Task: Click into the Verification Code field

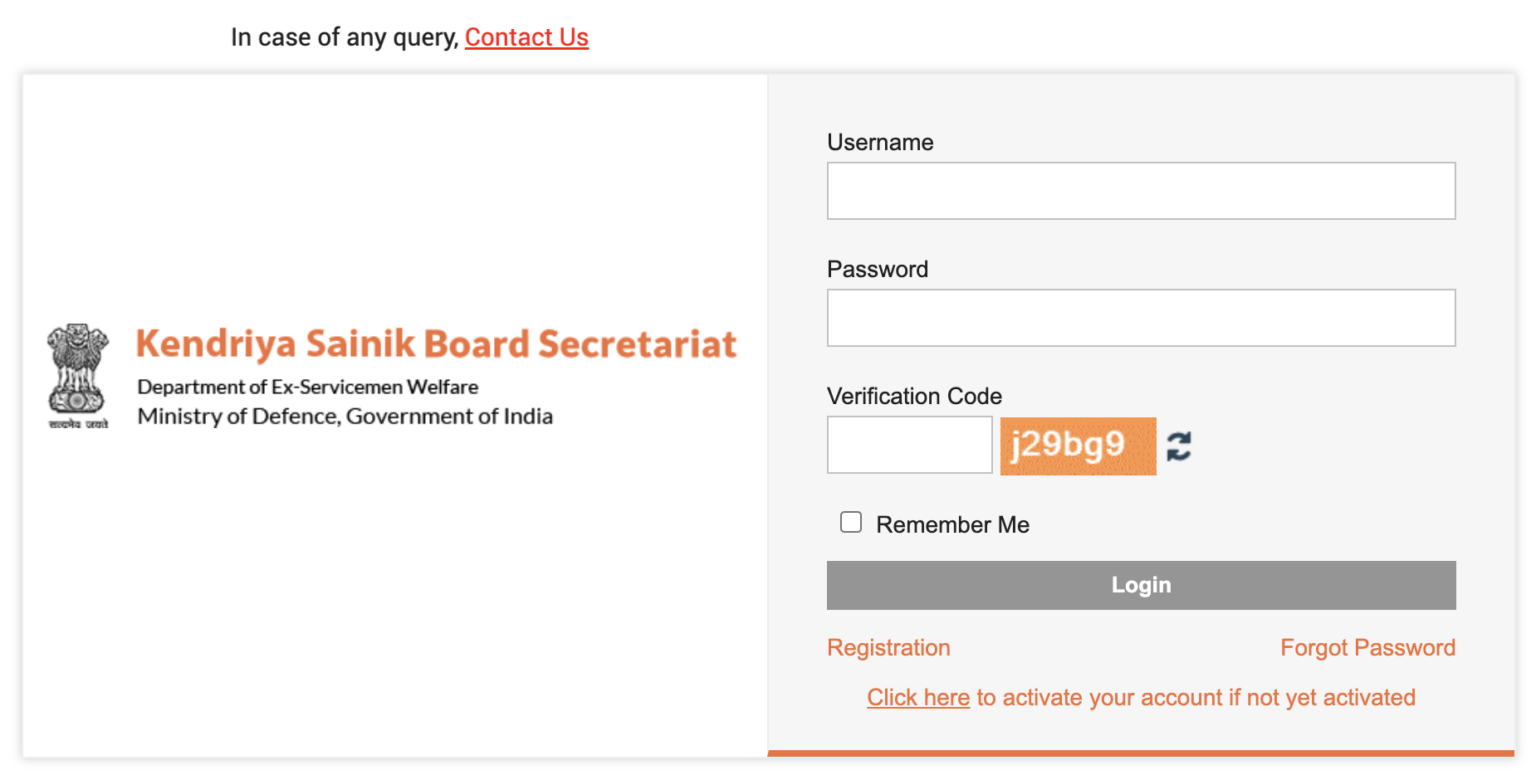Action: tap(909, 445)
